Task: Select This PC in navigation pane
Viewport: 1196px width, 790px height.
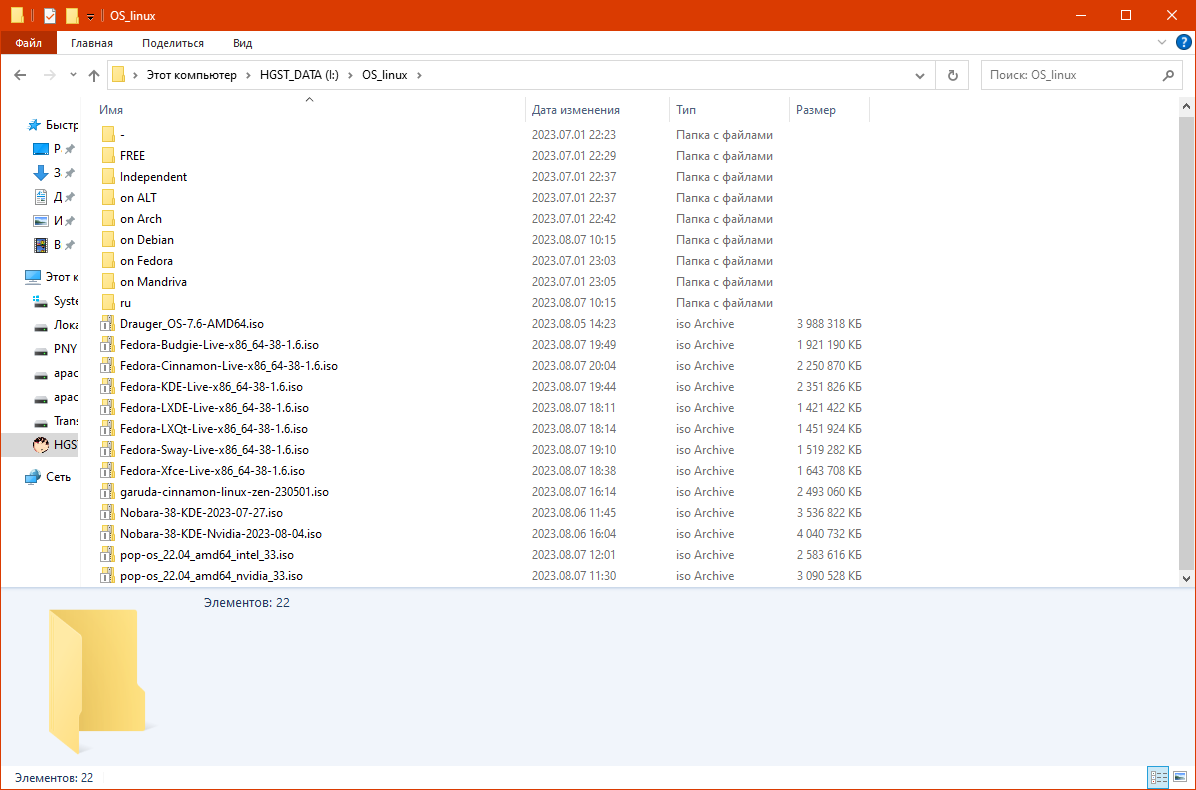Action: (x=51, y=277)
